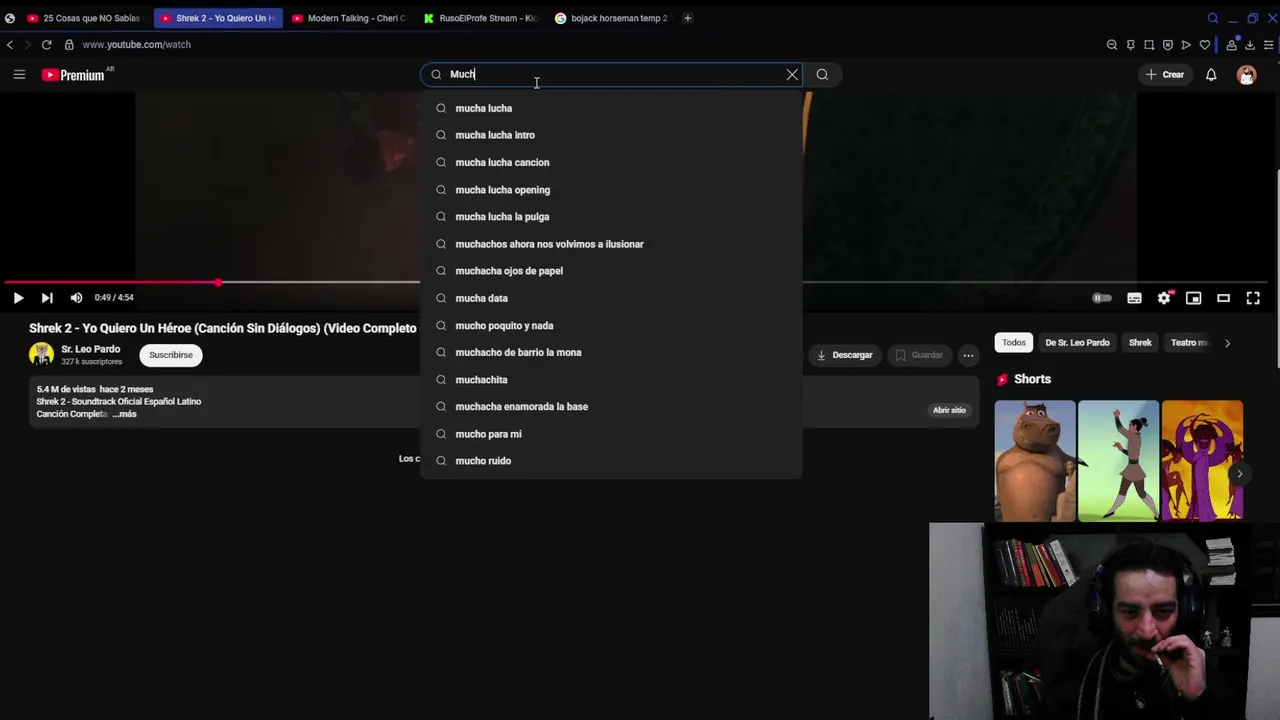This screenshot has height=720, width=1280.
Task: Open a new browser tab with plus
Action: pyautogui.click(x=687, y=18)
